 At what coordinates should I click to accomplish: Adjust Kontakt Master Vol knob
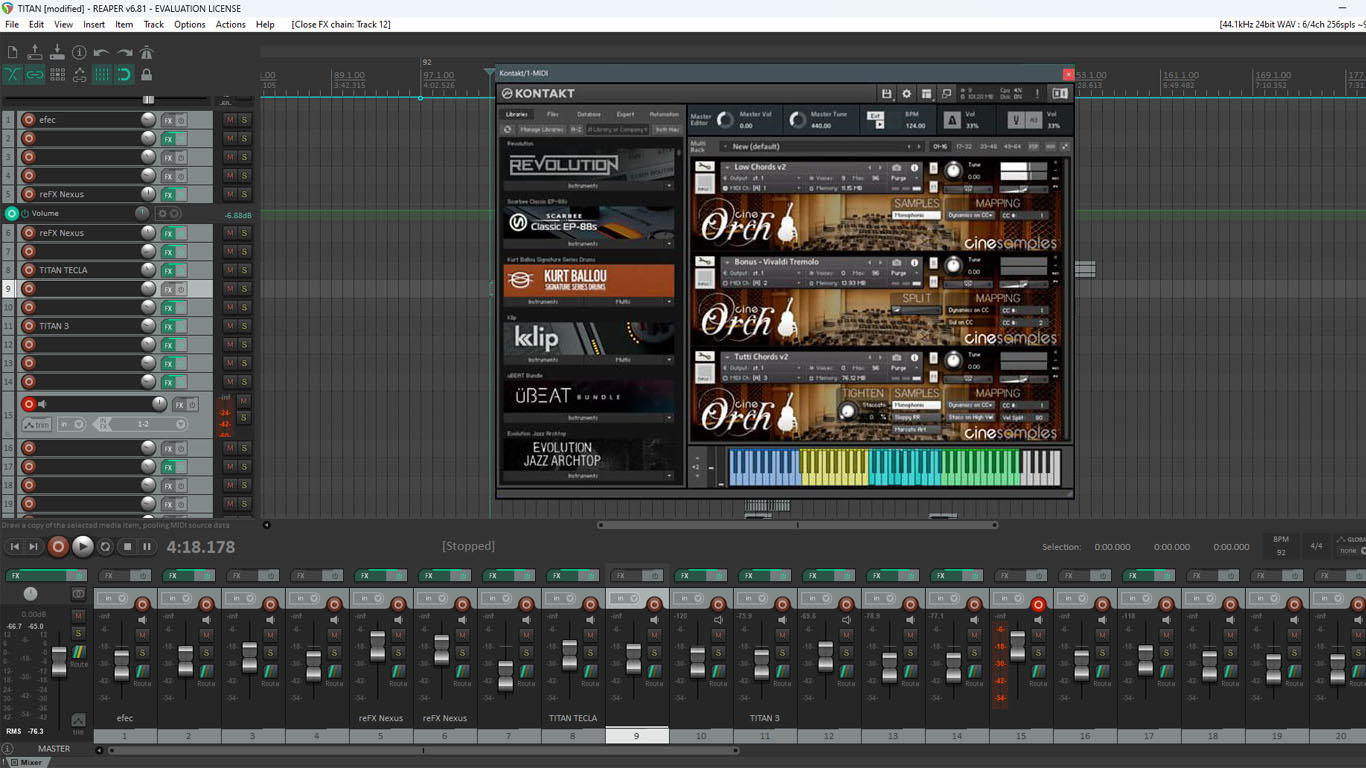(725, 120)
